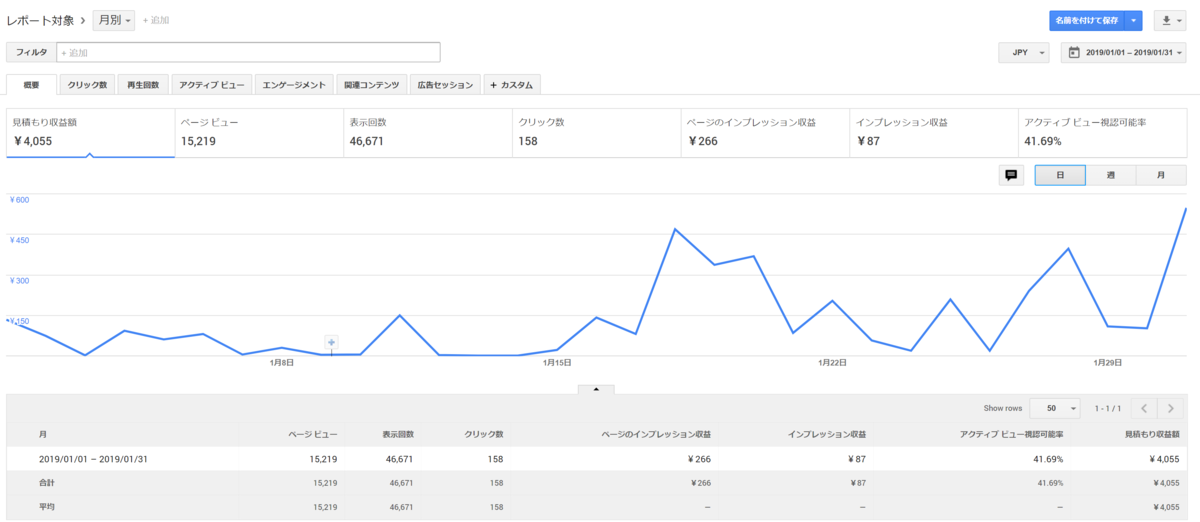Image resolution: width=1200 pixels, height=522 pixels.
Task: Click the 41.69% cell in the date row
Action: (x=1049, y=459)
